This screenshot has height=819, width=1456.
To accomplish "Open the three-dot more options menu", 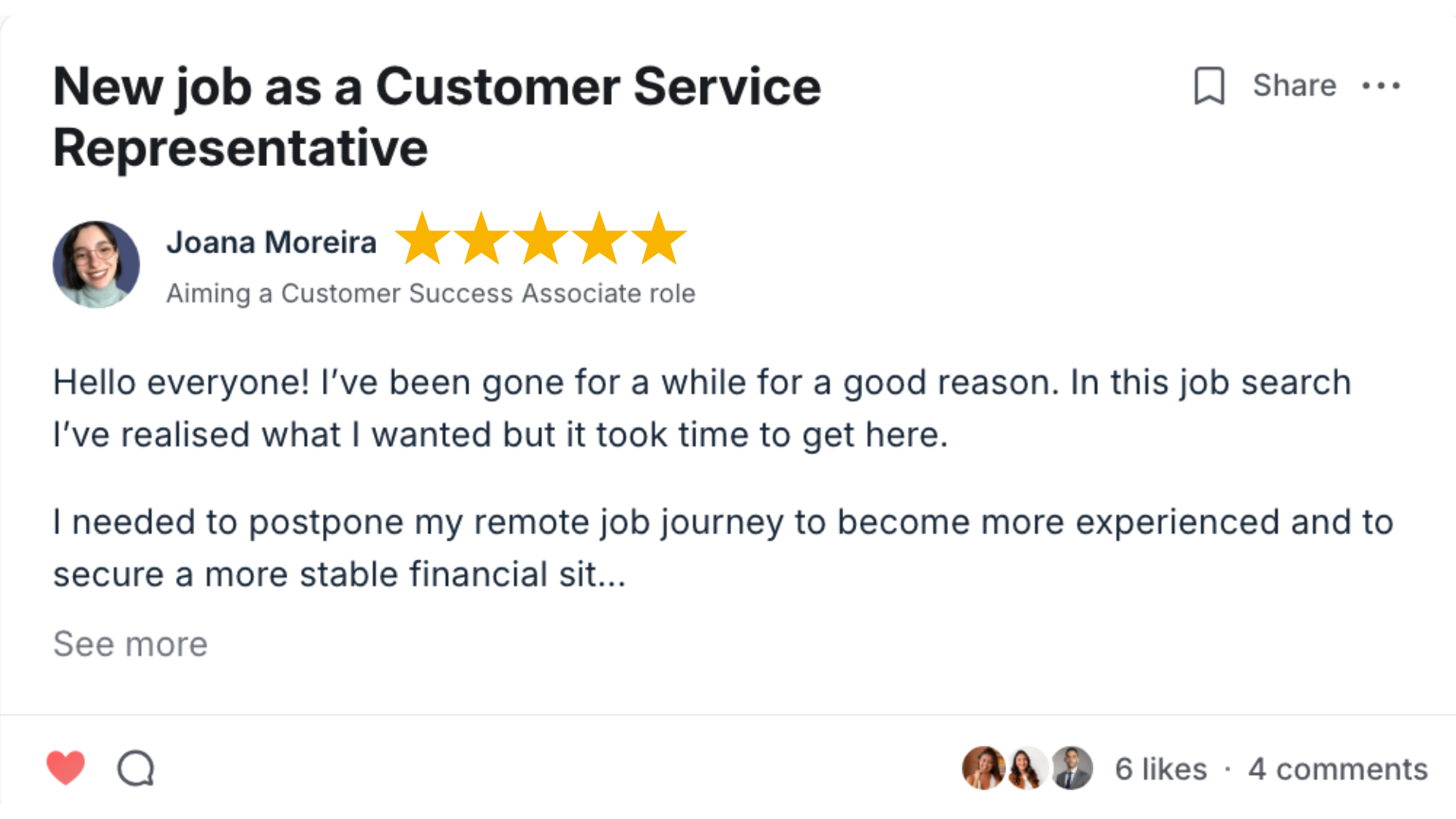I will [x=1381, y=86].
